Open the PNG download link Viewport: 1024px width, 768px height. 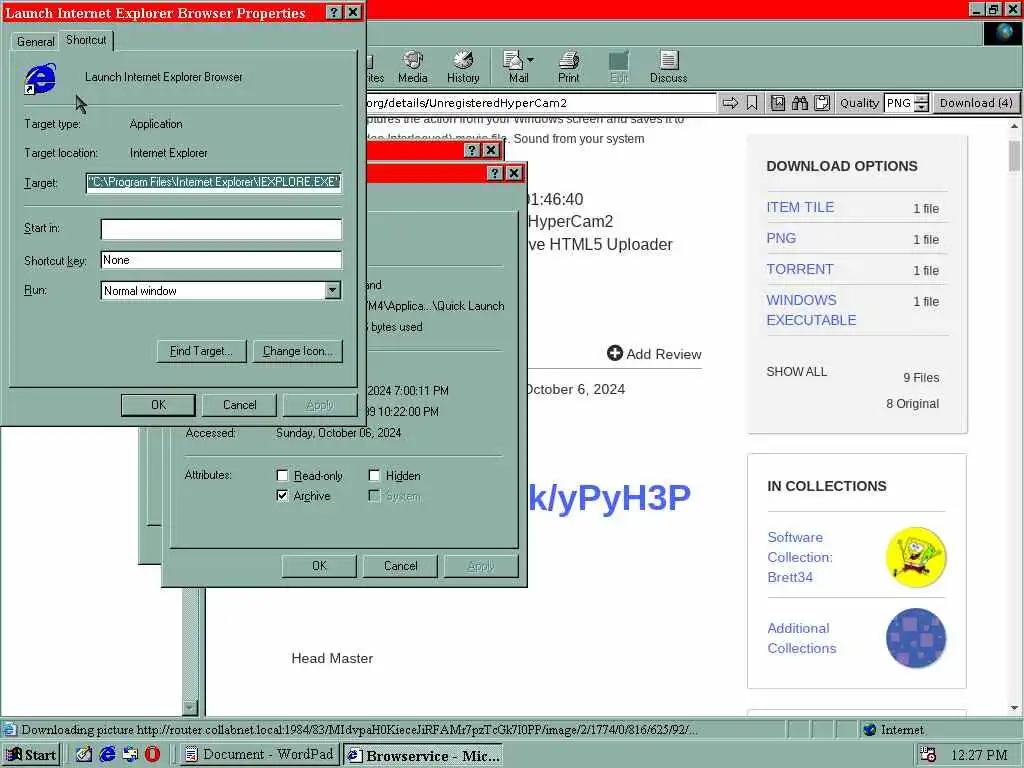pyautogui.click(x=781, y=238)
